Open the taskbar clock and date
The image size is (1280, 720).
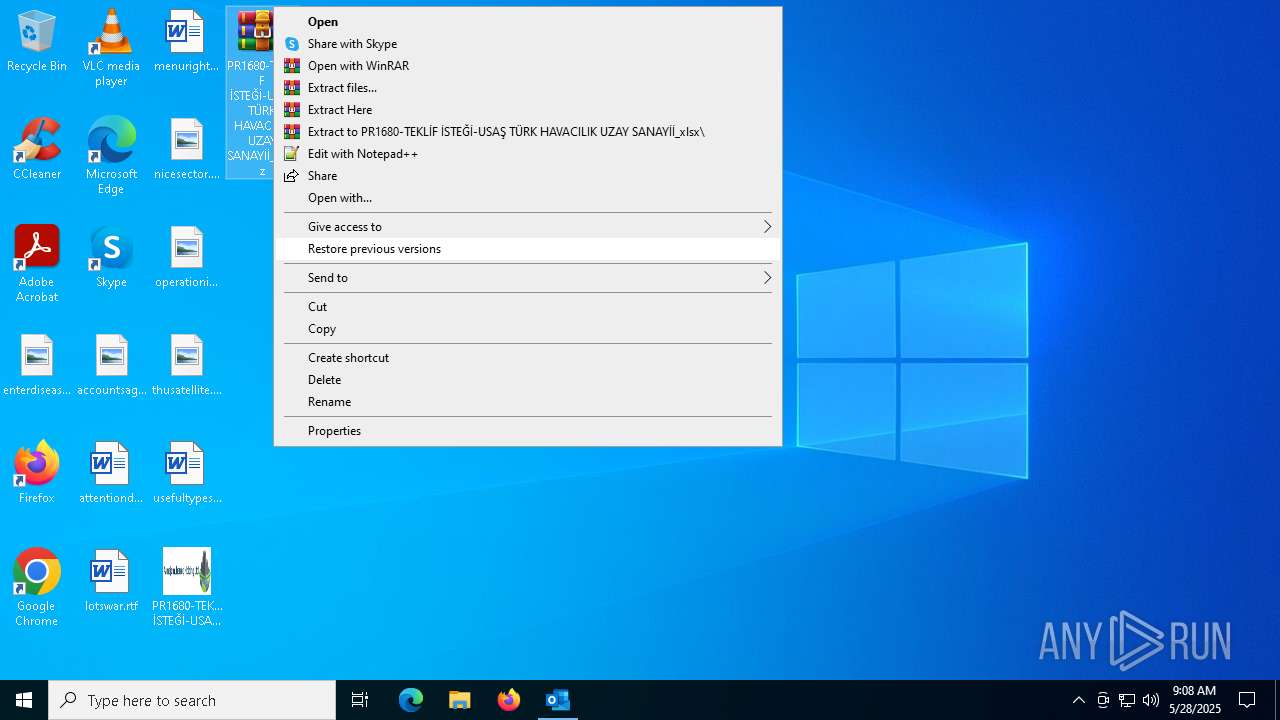click(1195, 700)
